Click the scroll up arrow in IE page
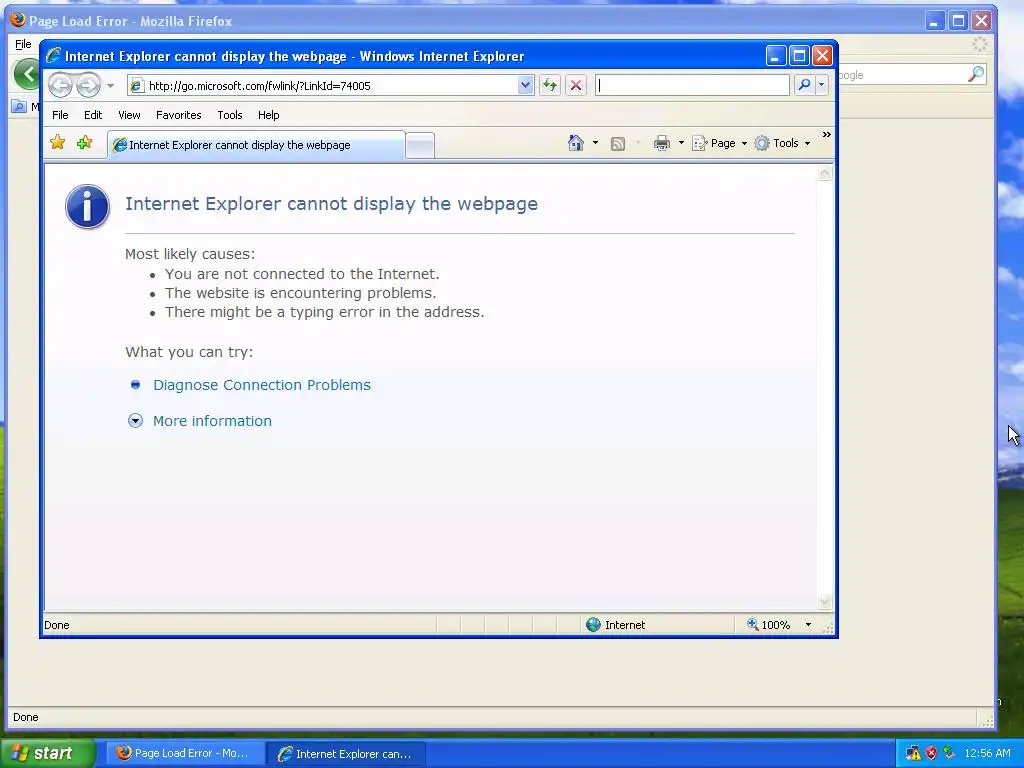The width and height of the screenshot is (1024, 768). click(x=825, y=173)
